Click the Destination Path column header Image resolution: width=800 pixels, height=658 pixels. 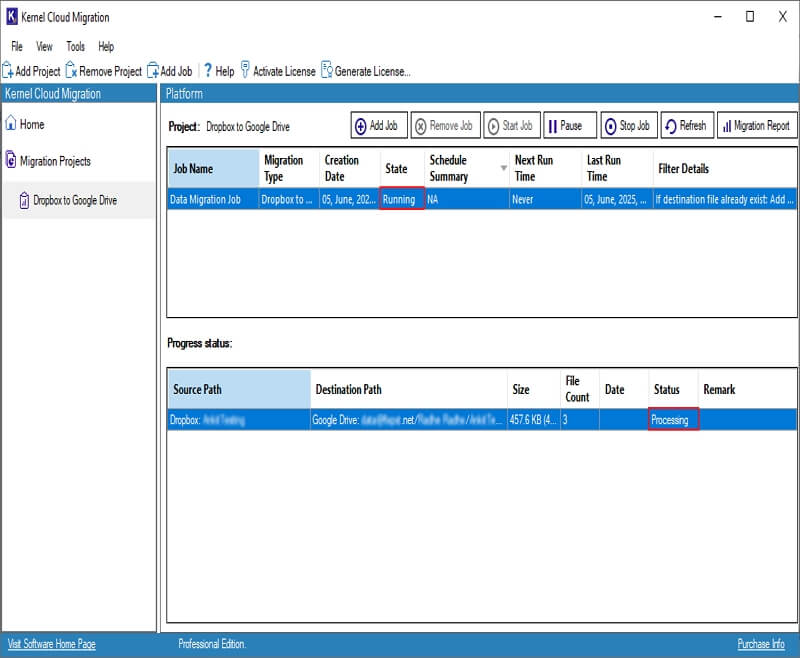tap(409, 389)
